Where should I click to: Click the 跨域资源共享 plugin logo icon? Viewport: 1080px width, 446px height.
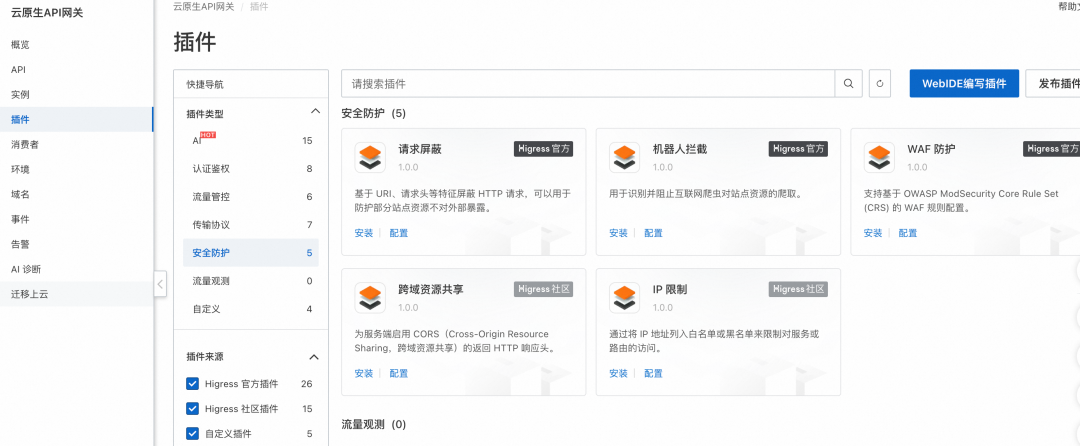click(370, 297)
